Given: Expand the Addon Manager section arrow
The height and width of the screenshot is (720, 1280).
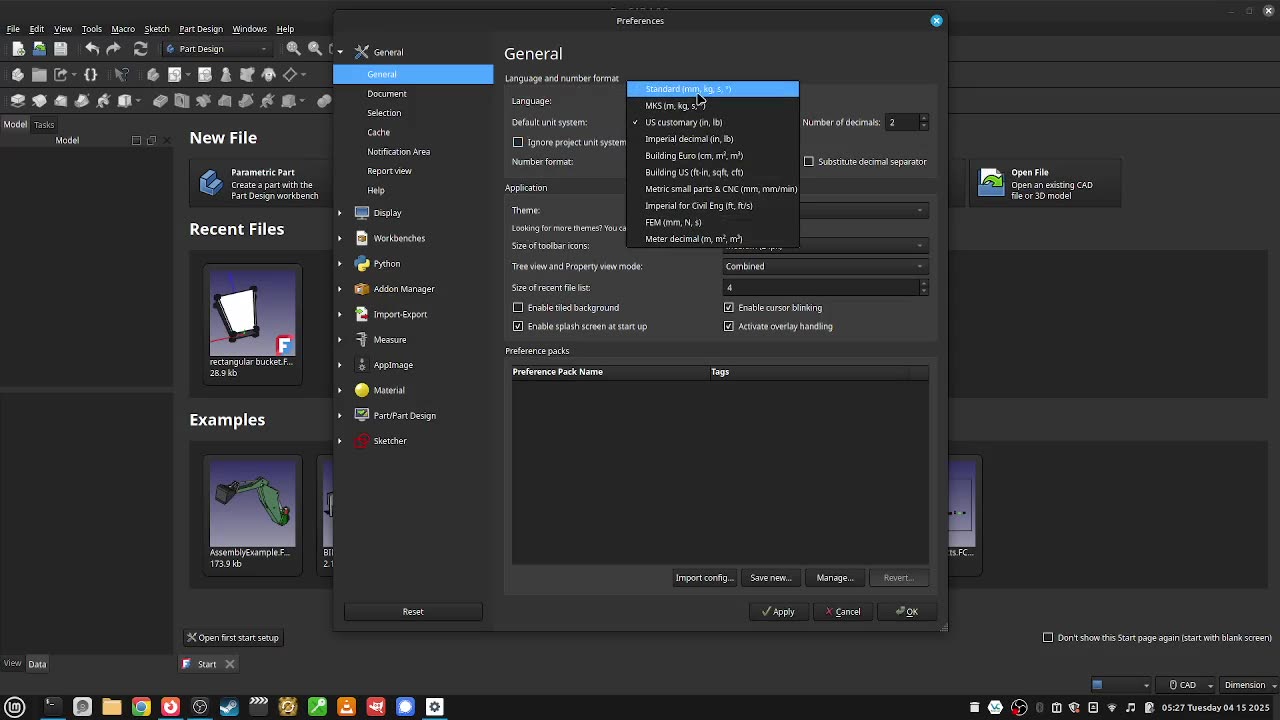Looking at the screenshot, I should point(340,289).
